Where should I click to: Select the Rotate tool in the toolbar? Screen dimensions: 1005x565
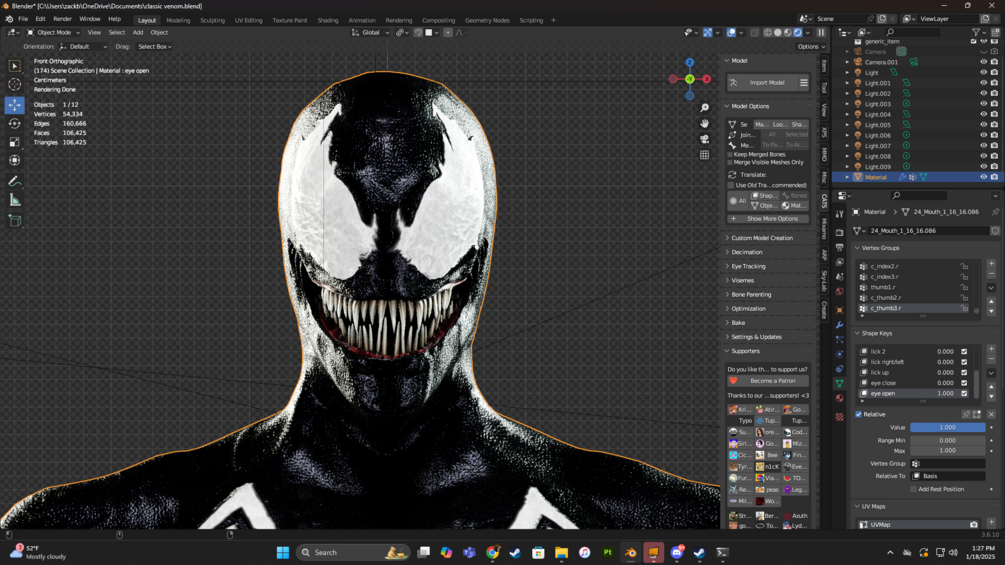(x=14, y=124)
